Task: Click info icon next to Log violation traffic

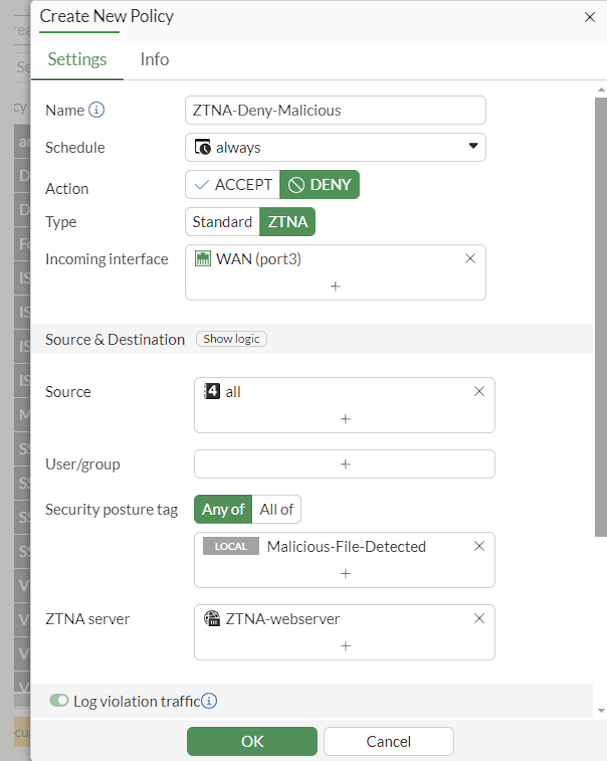Action: click(210, 701)
